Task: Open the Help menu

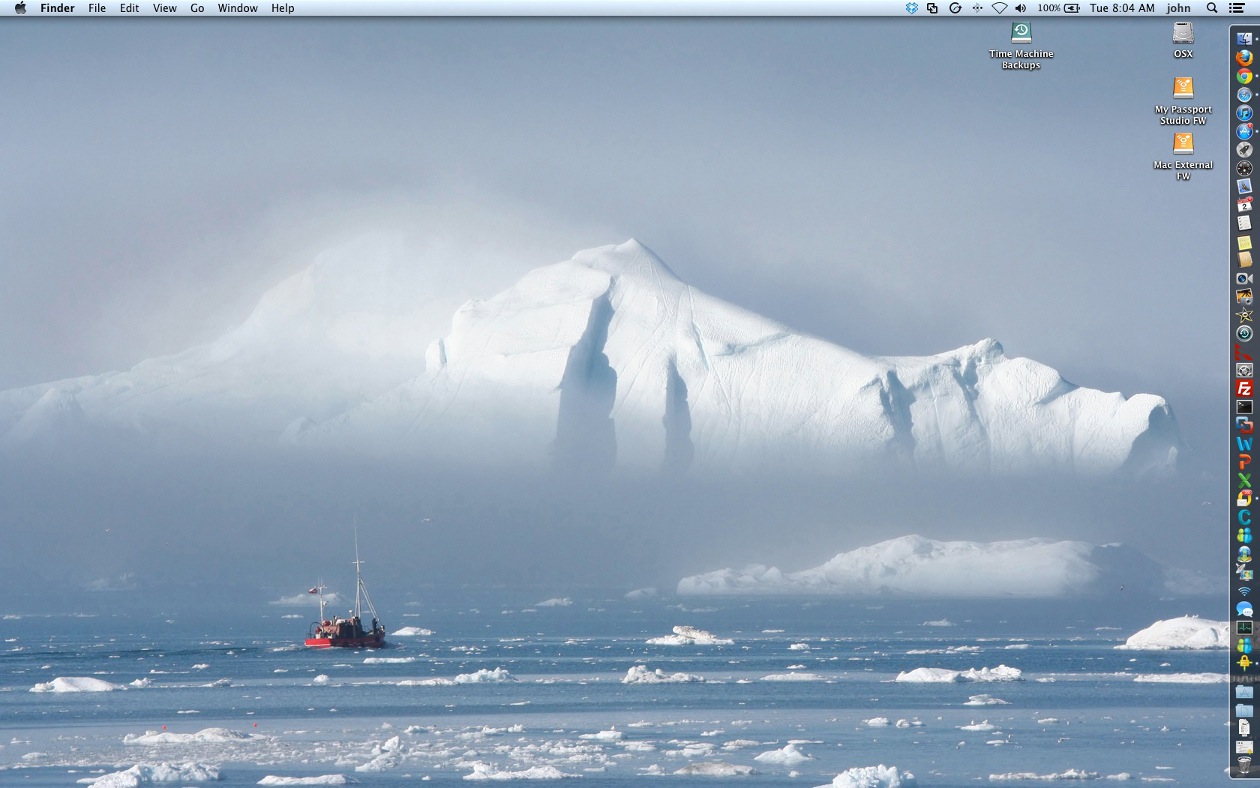Action: pyautogui.click(x=283, y=8)
